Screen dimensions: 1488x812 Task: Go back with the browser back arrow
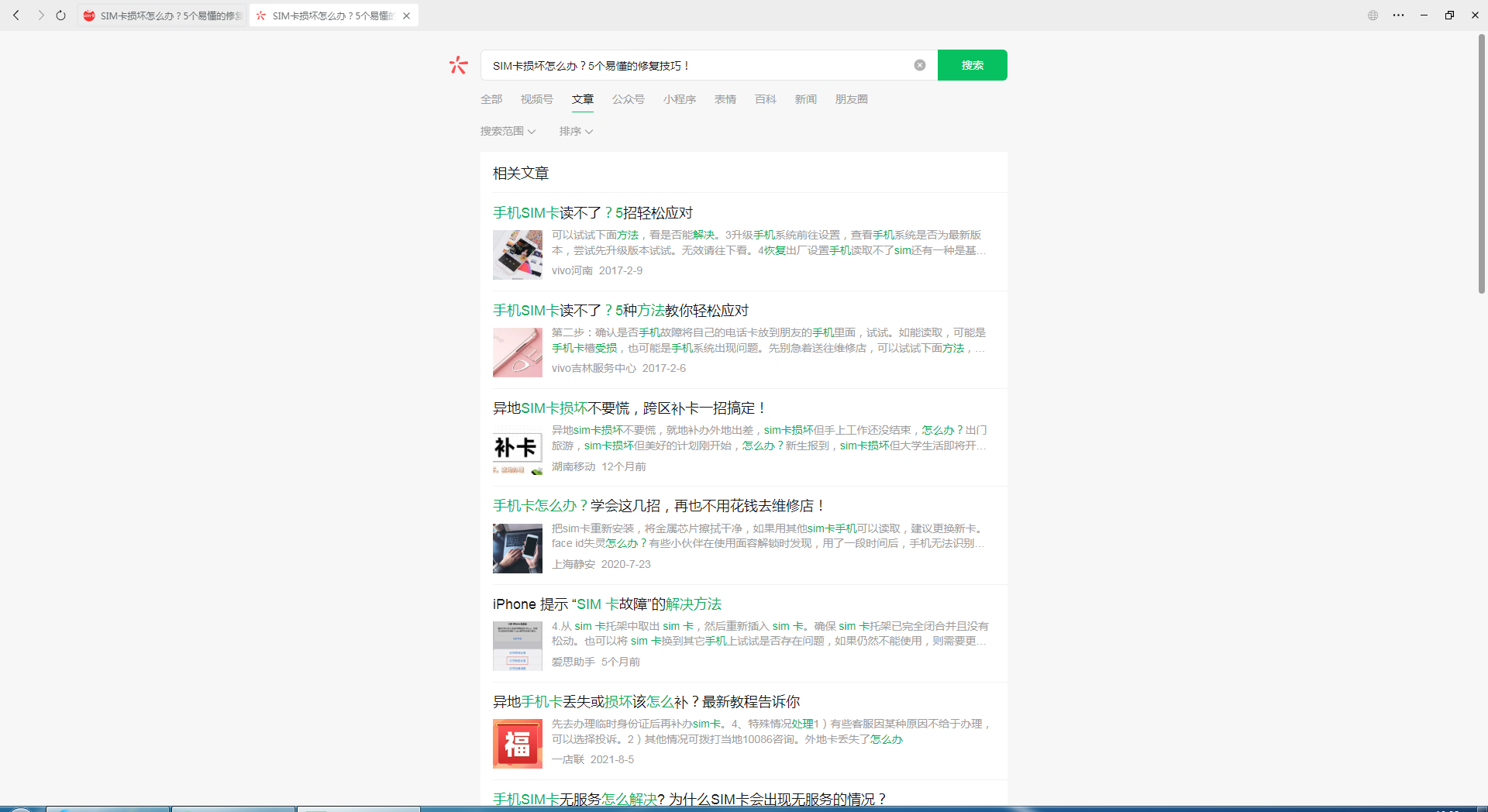16,15
